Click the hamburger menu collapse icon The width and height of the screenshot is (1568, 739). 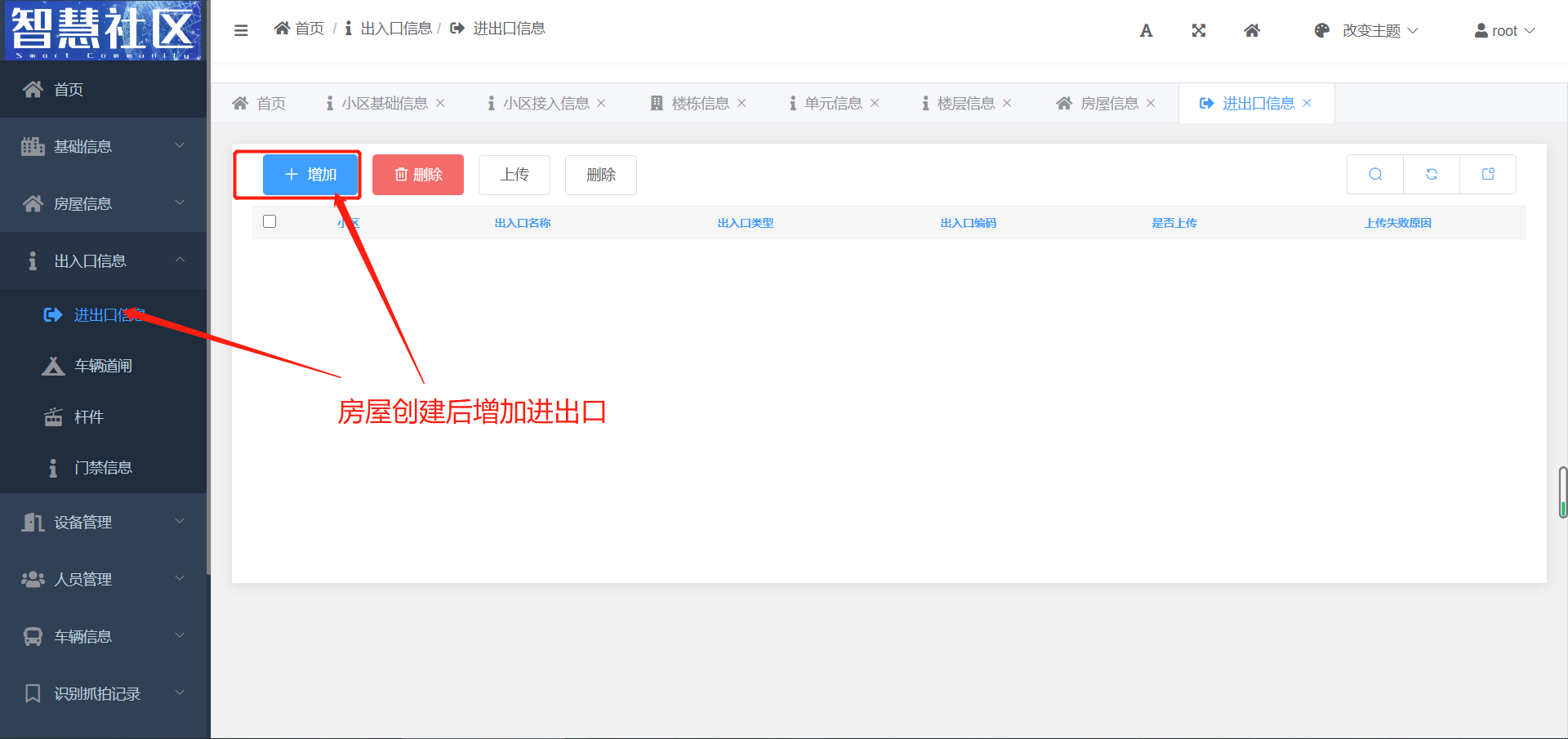[x=241, y=30]
